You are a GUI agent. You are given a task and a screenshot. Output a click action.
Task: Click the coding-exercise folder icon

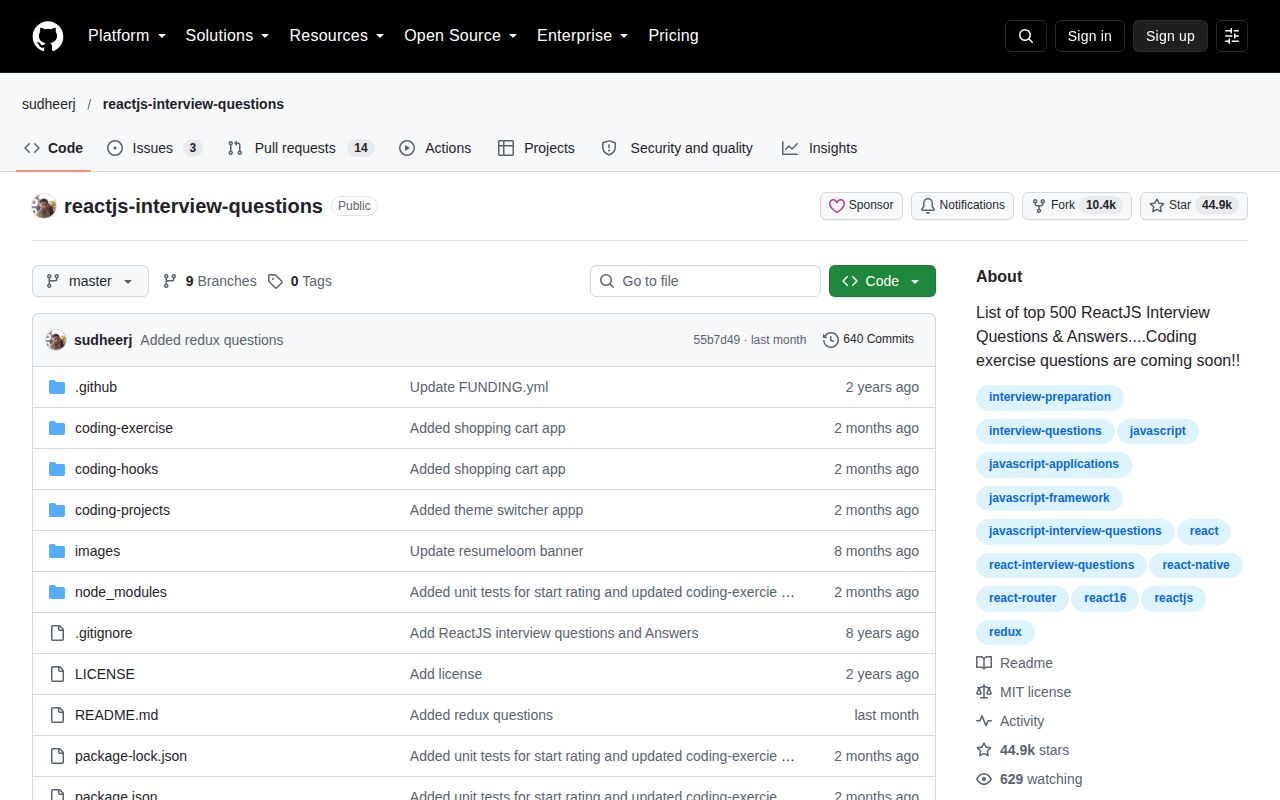click(x=57, y=428)
